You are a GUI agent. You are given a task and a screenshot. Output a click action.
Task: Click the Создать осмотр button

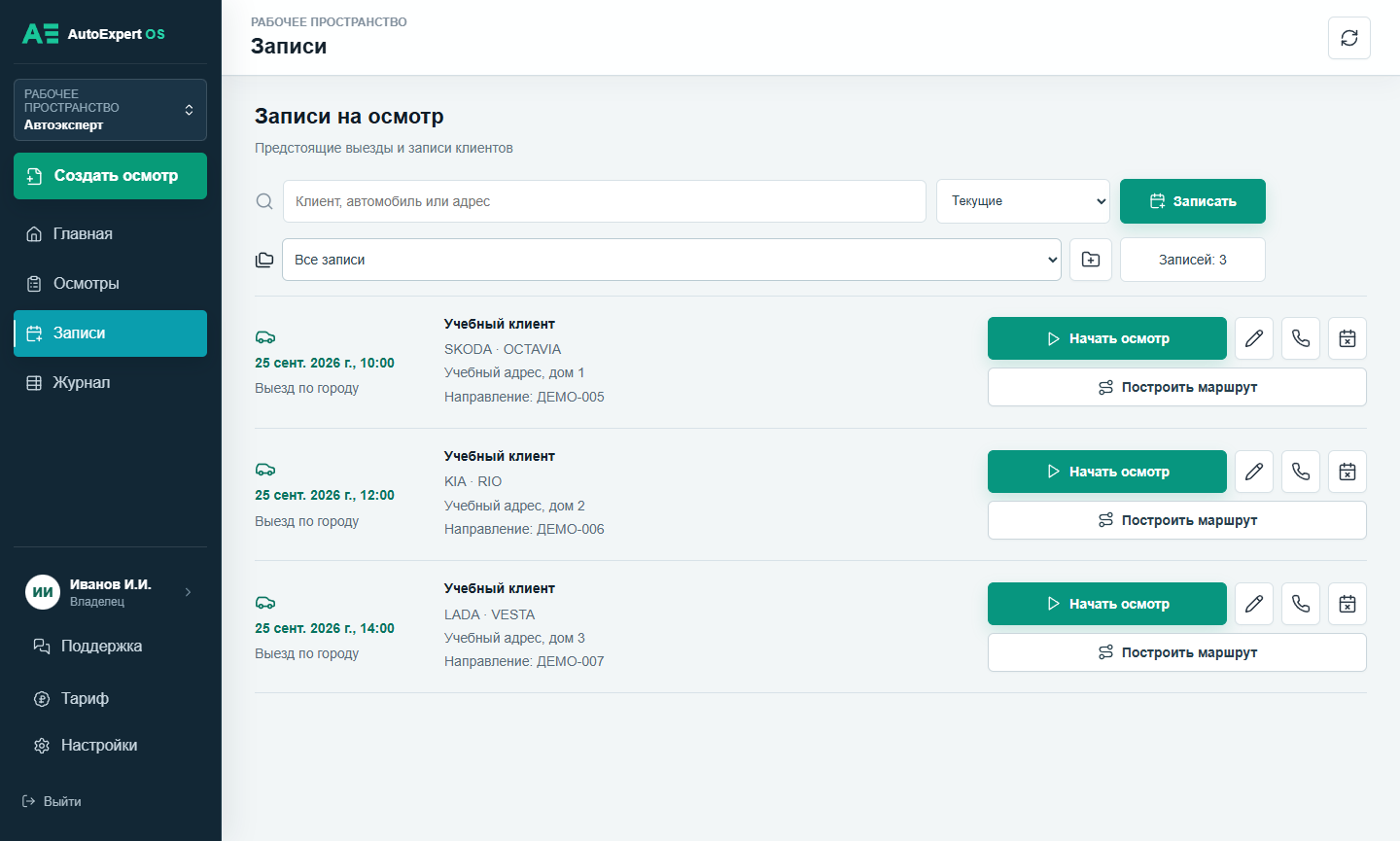(x=110, y=176)
